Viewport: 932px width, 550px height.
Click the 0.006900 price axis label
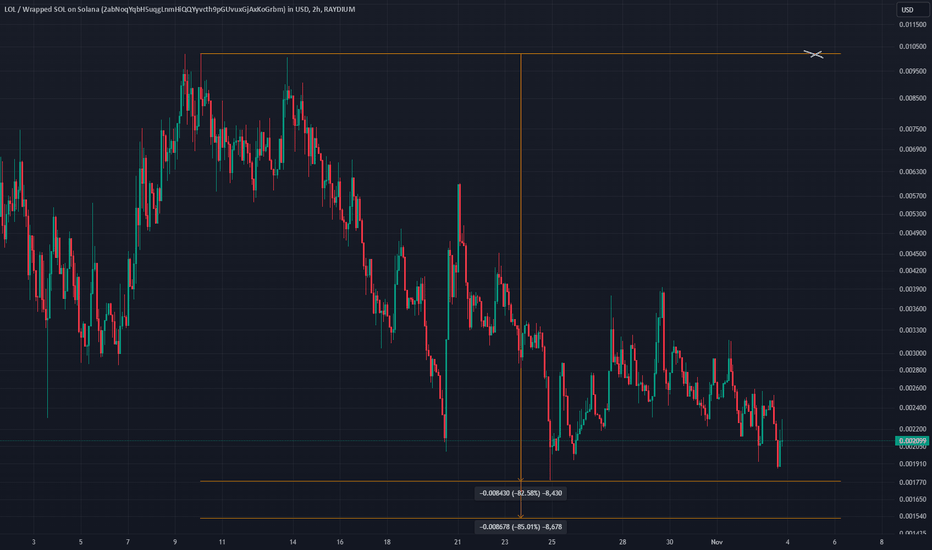coord(912,149)
